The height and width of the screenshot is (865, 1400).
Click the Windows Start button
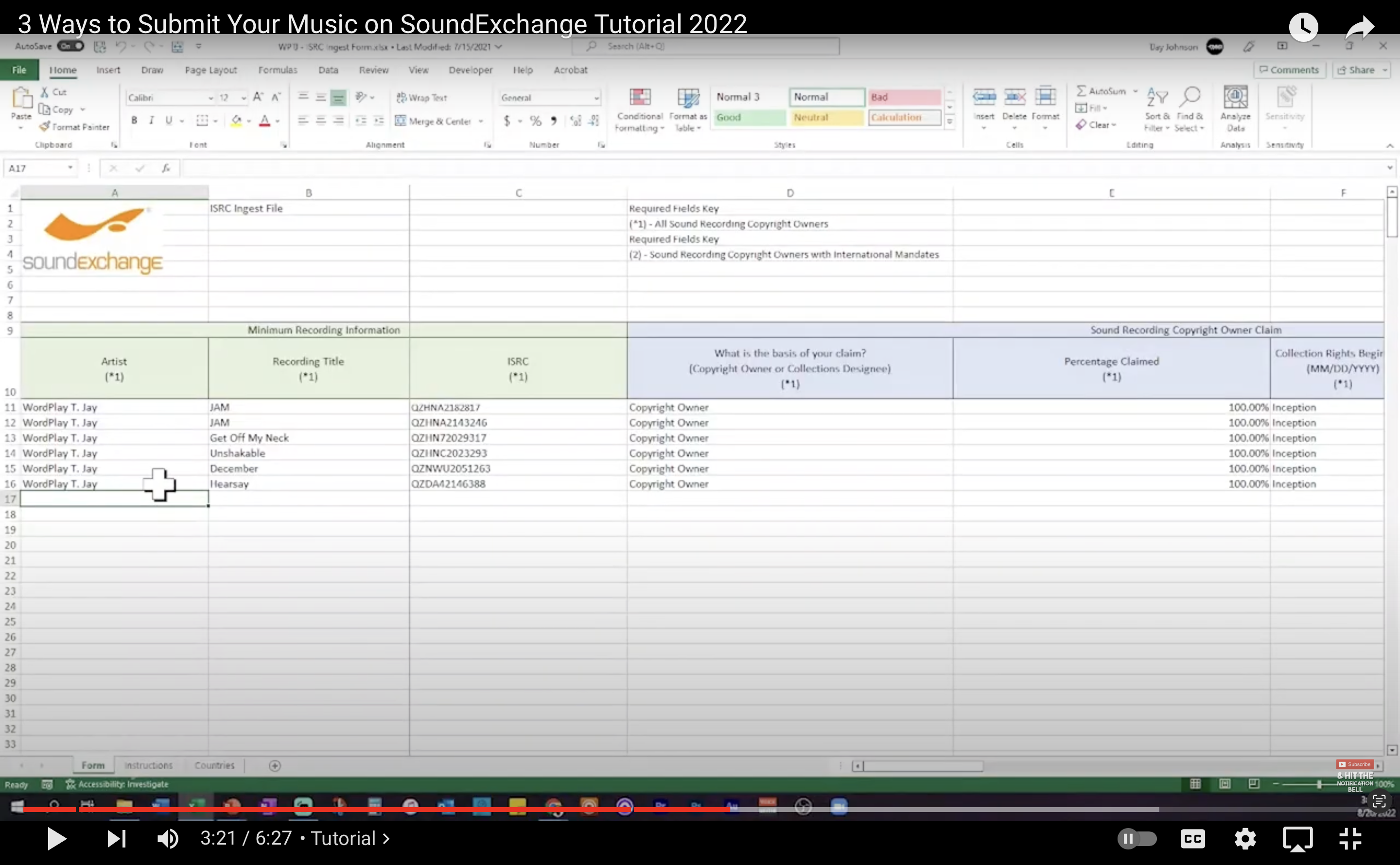click(x=17, y=806)
